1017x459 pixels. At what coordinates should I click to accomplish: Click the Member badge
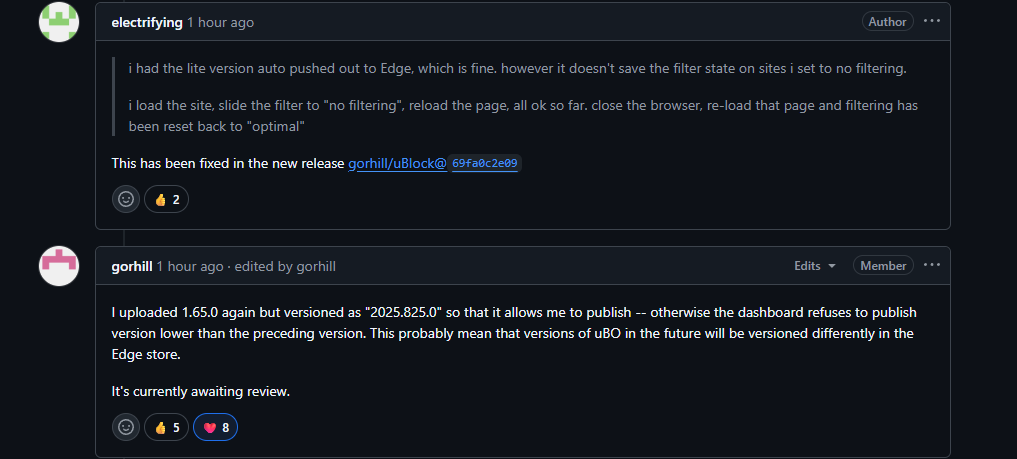882,266
